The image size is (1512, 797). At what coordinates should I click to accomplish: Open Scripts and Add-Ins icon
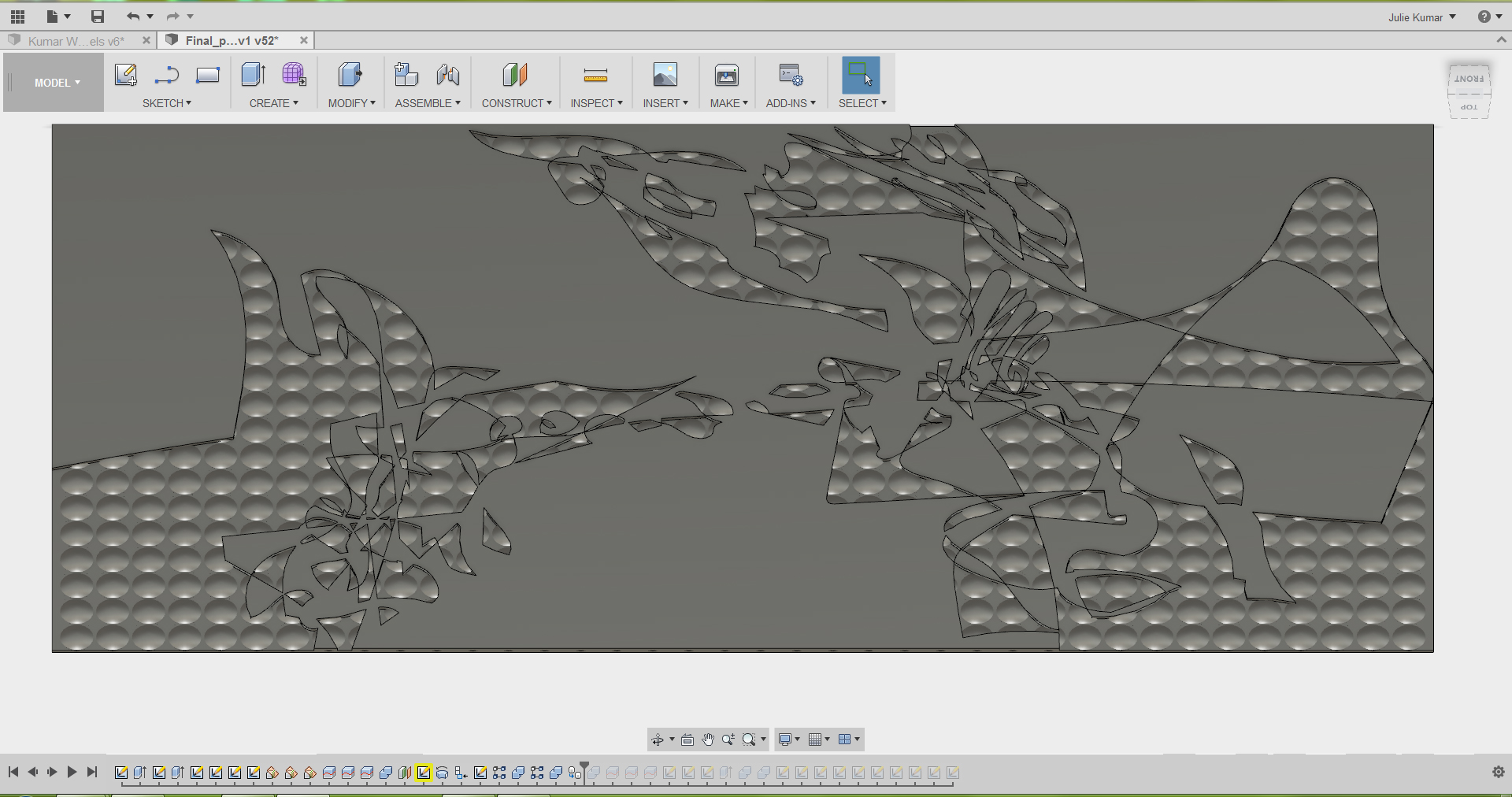791,75
